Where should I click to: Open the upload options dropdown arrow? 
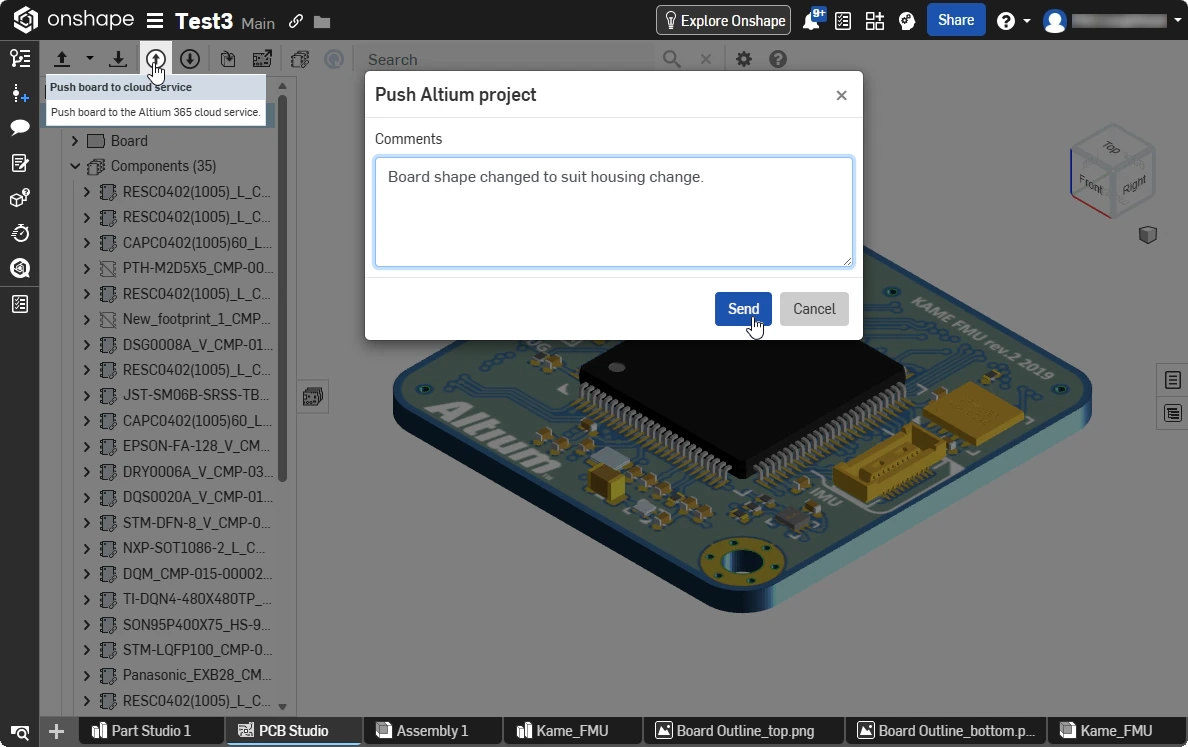point(89,59)
